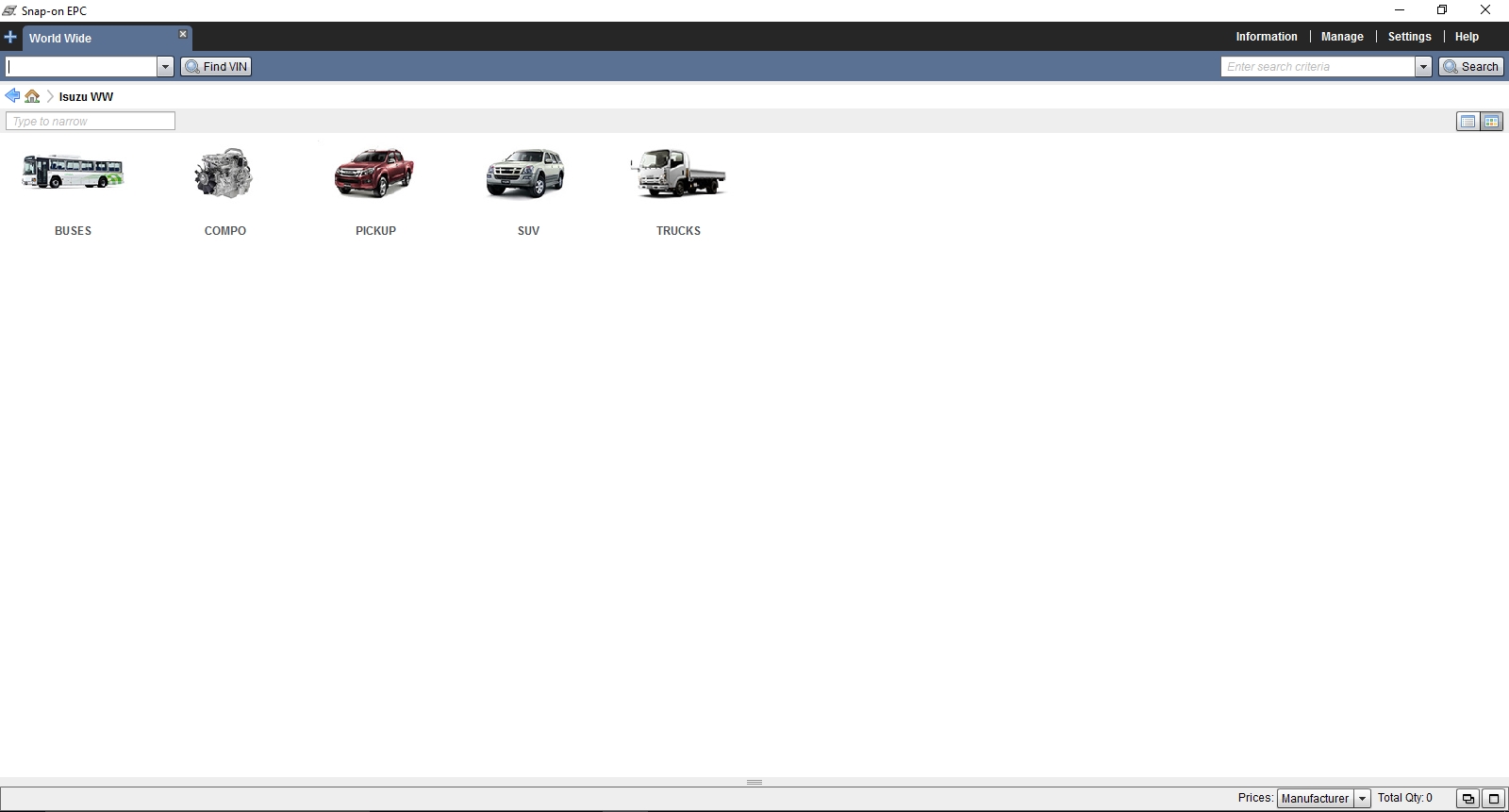The width and height of the screenshot is (1509, 812).
Task: Switch to thumbnail grid view
Action: [1491, 122]
